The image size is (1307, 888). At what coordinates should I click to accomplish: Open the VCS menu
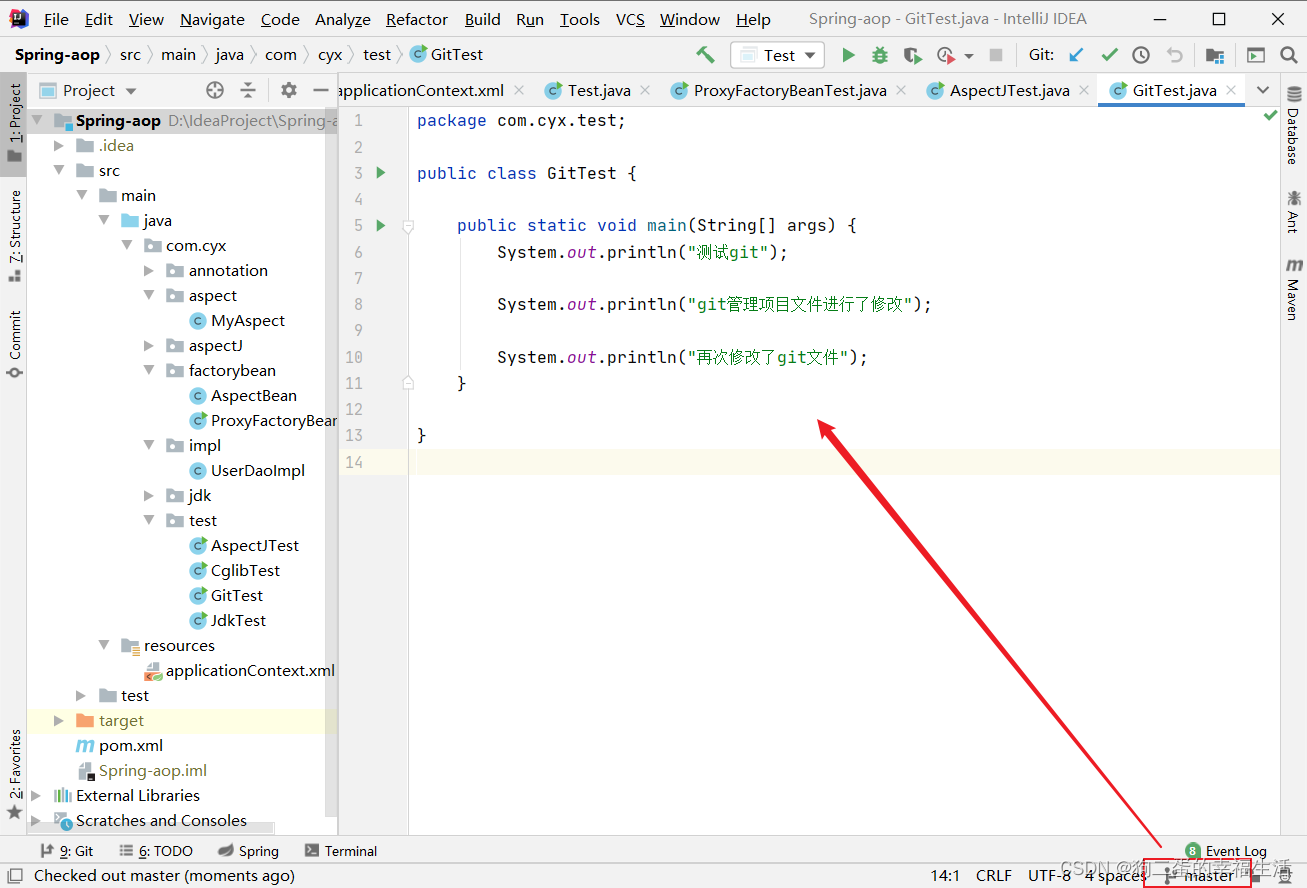tap(630, 19)
